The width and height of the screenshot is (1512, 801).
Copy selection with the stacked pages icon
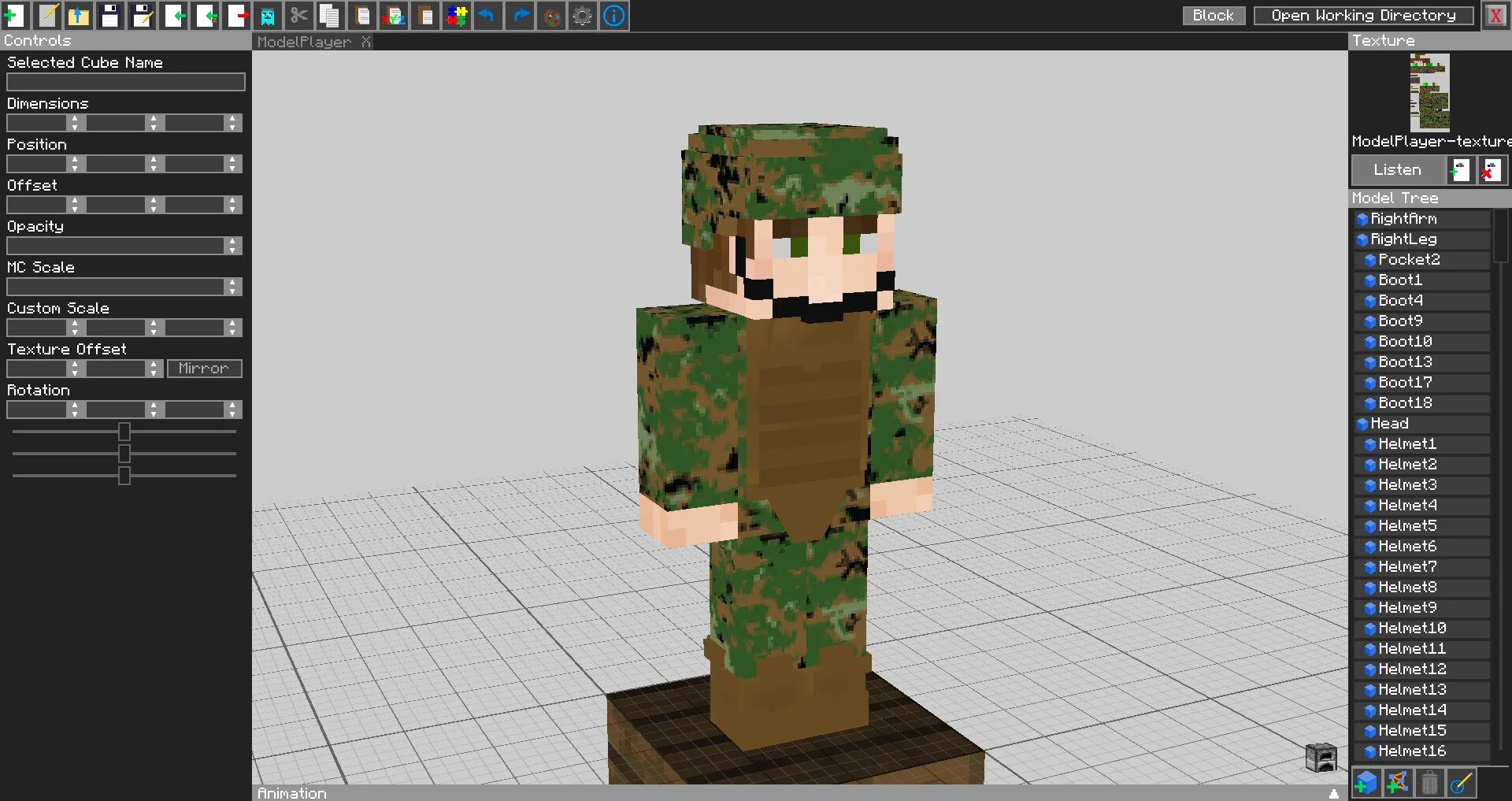(x=331, y=15)
